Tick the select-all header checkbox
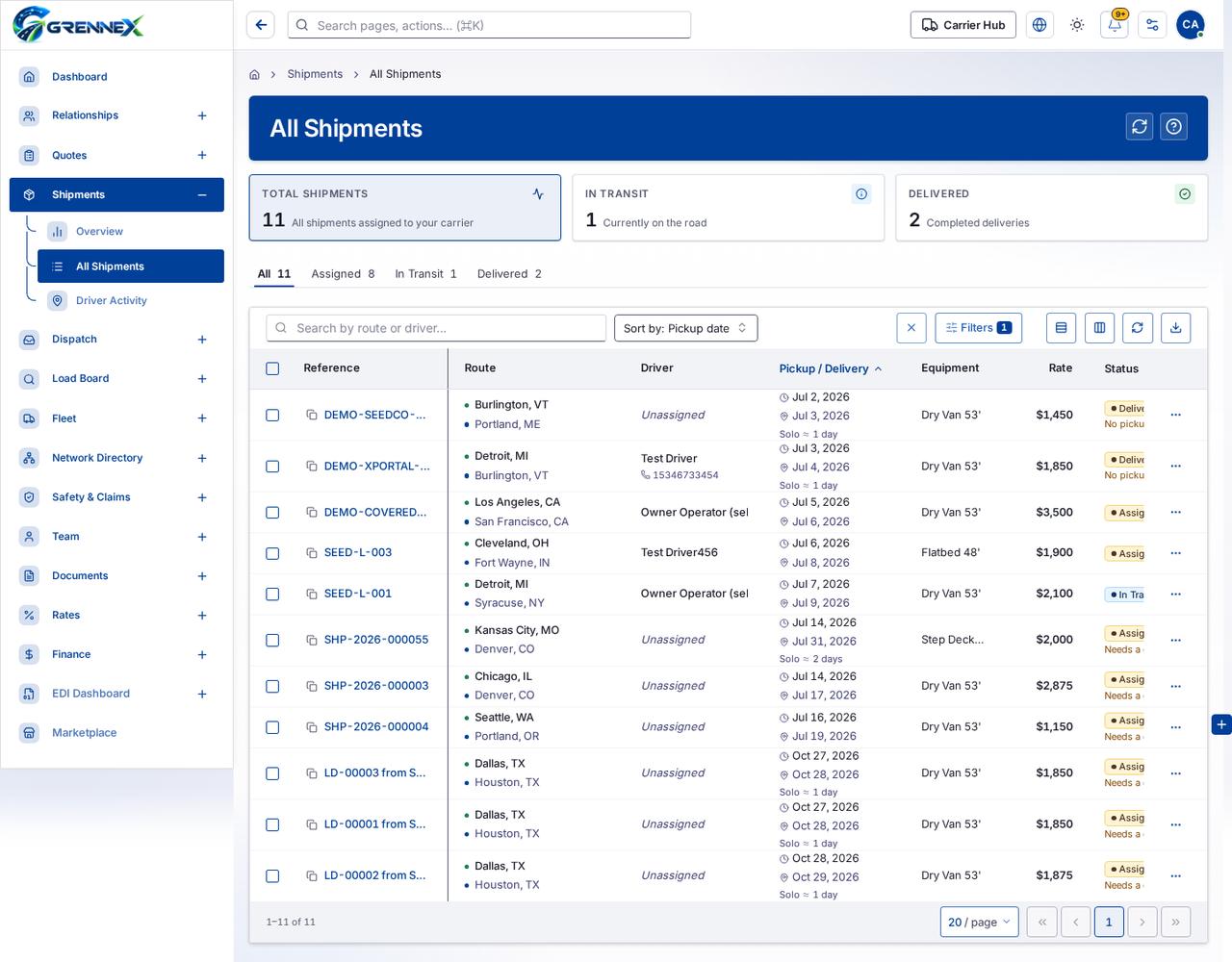The height and width of the screenshot is (962, 1232). coord(272,368)
